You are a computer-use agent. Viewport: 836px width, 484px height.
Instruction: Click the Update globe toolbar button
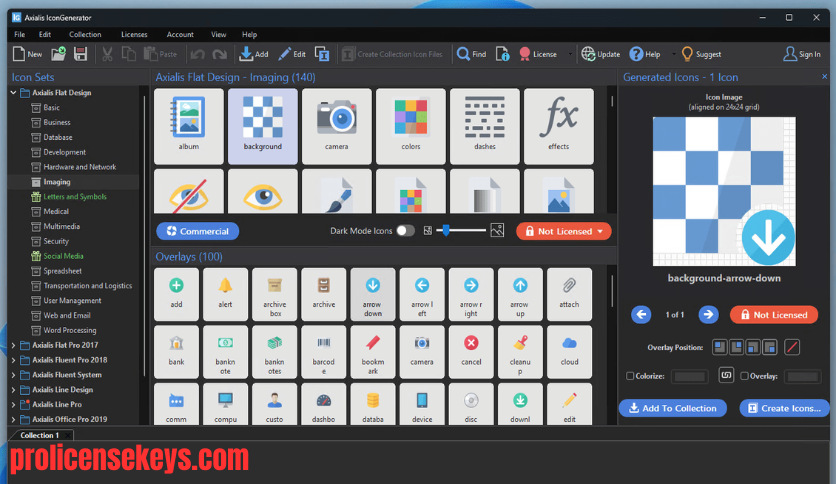(x=601, y=54)
